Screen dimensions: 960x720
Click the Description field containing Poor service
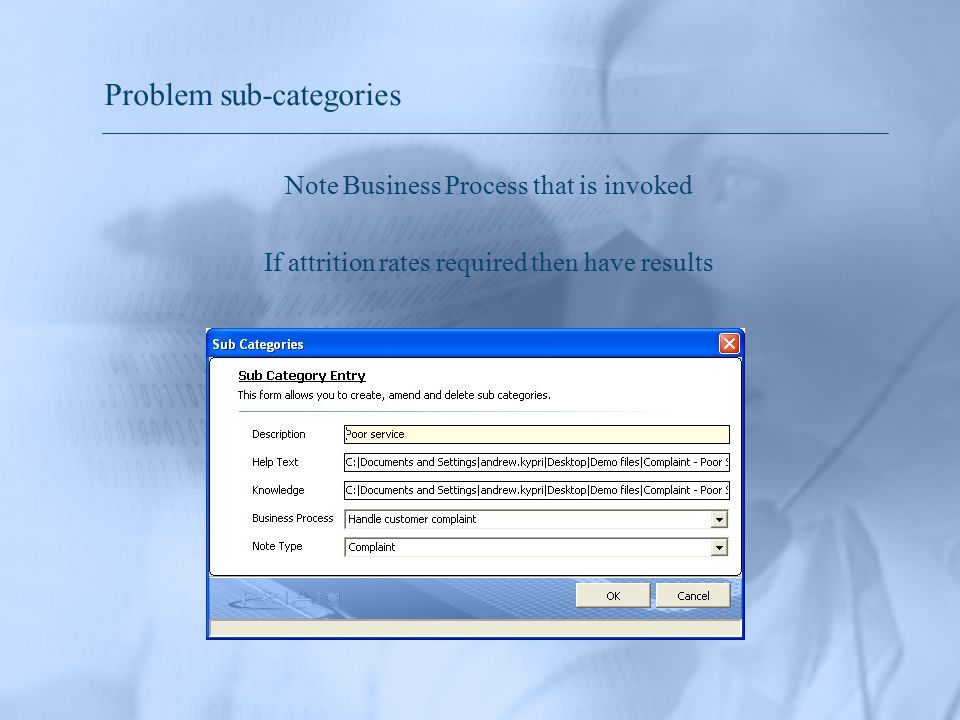coord(536,434)
